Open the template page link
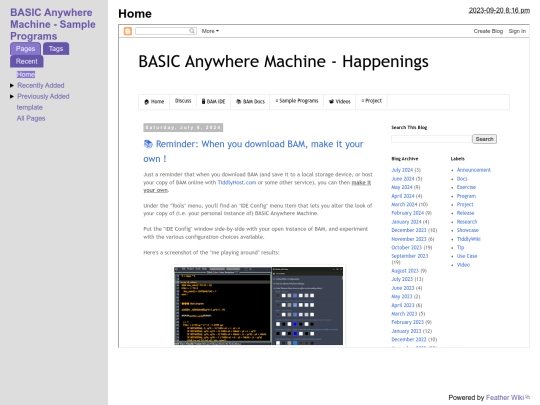540x405 pixels. coord(30,107)
